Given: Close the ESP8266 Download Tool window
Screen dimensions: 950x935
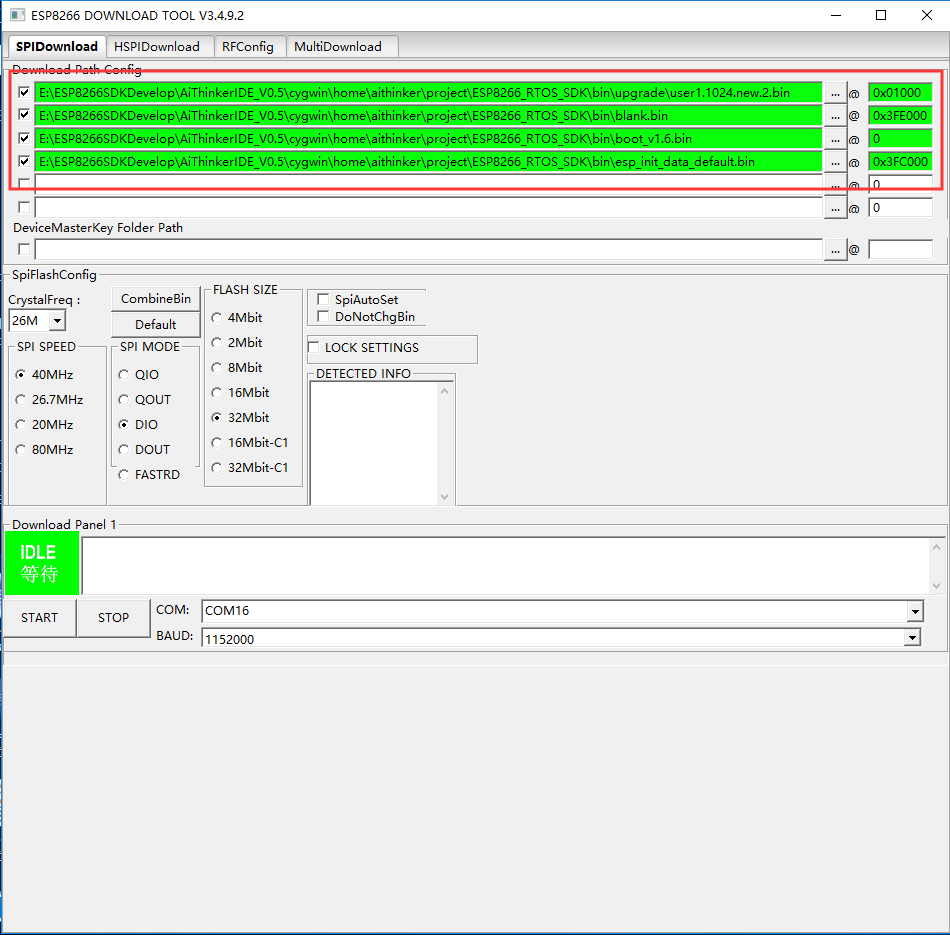Looking at the screenshot, I should tap(927, 15).
